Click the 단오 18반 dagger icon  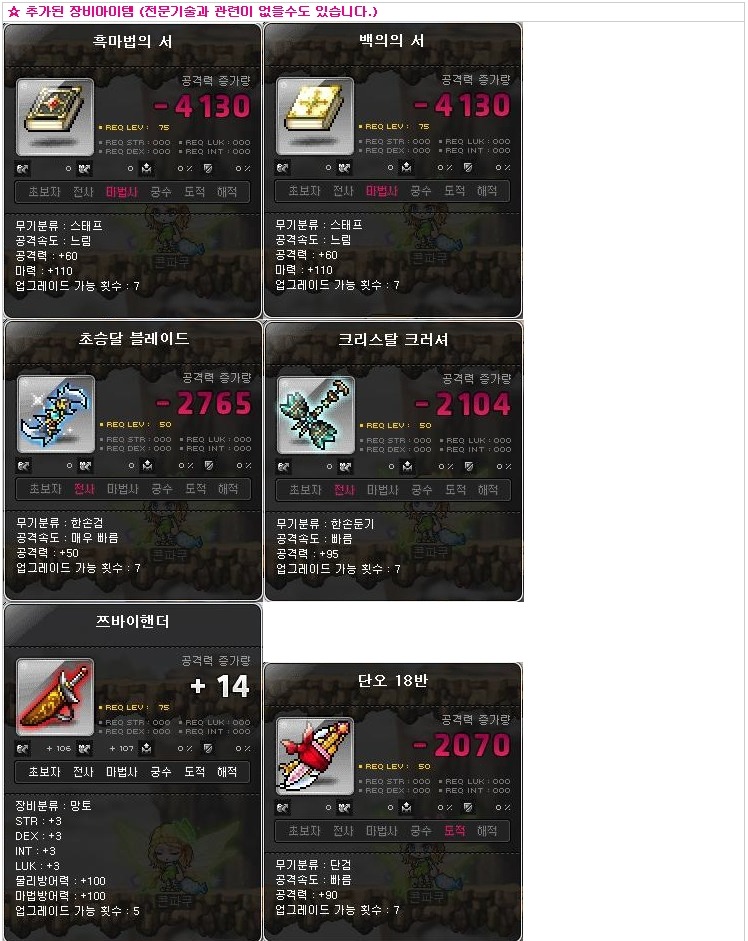point(315,756)
